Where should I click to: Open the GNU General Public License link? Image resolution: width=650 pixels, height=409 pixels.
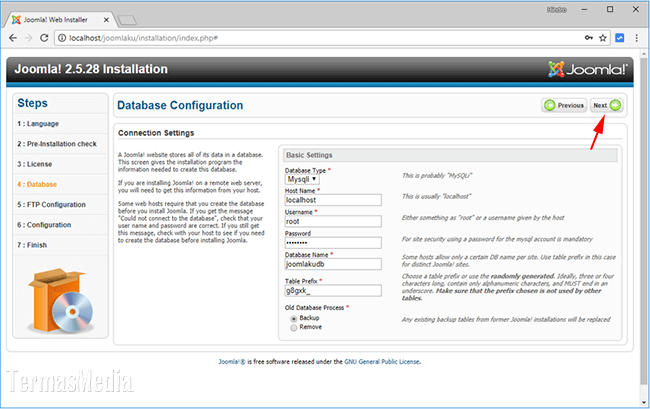[382, 362]
